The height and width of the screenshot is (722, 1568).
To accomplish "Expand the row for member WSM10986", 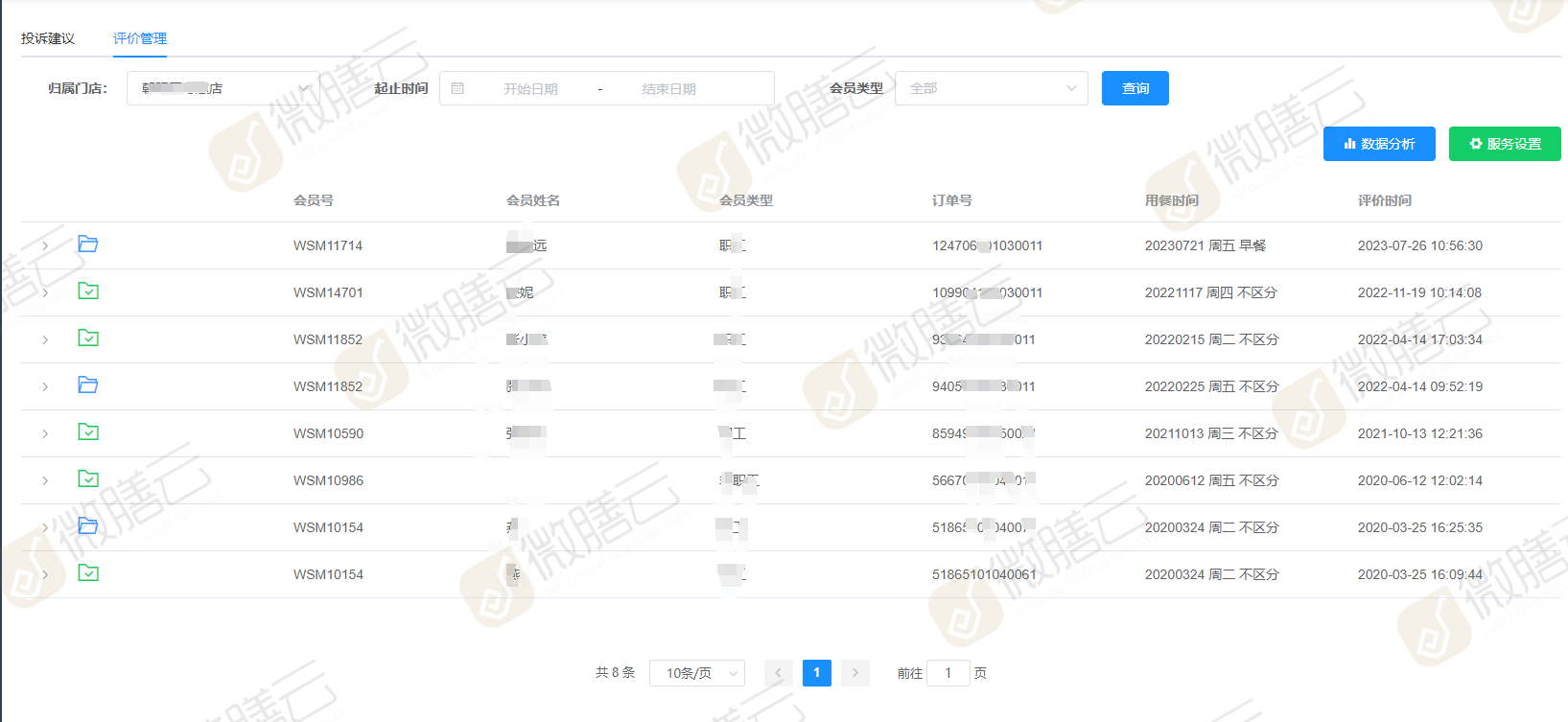I will tap(45, 481).
